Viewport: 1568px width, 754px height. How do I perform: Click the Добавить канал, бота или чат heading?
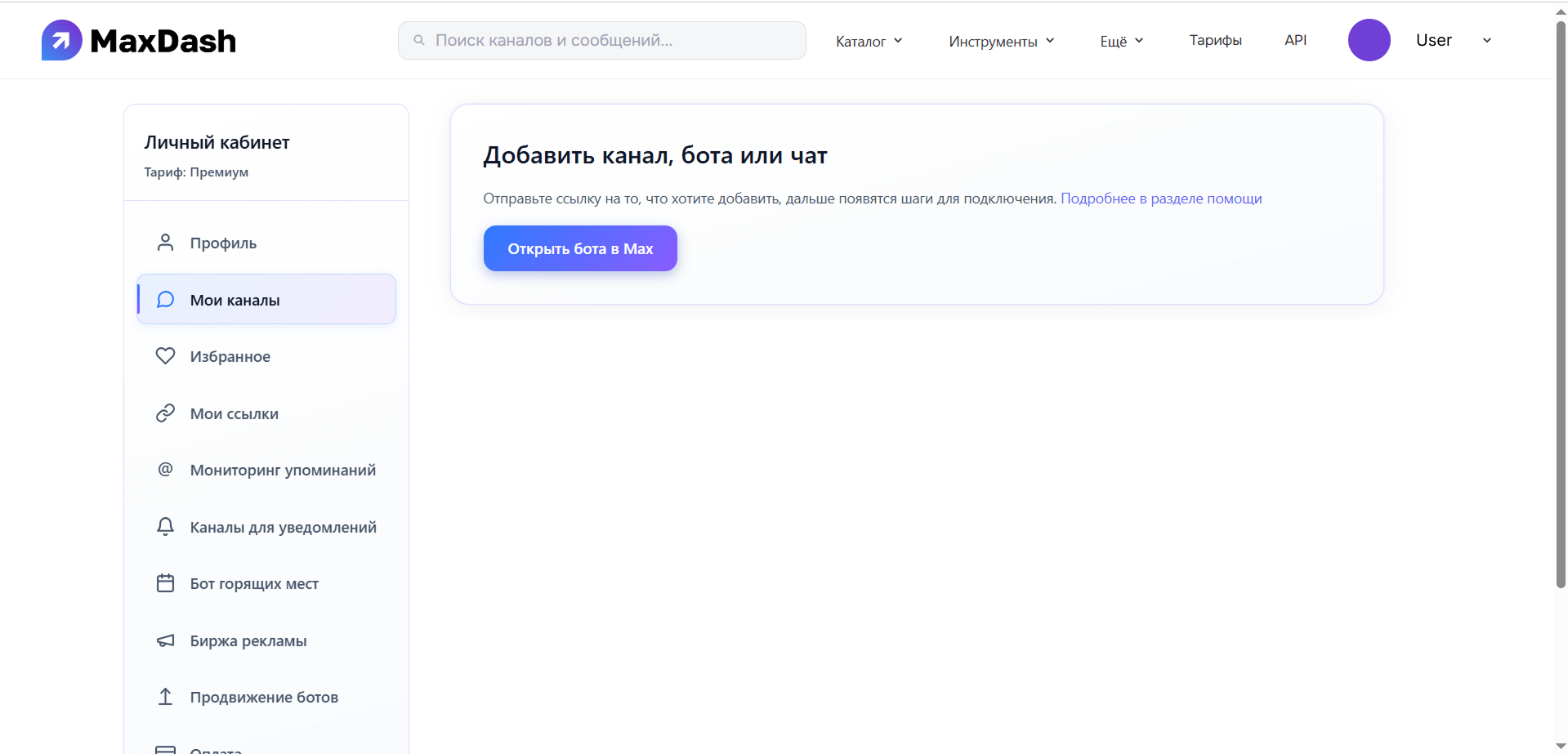pyautogui.click(x=655, y=155)
